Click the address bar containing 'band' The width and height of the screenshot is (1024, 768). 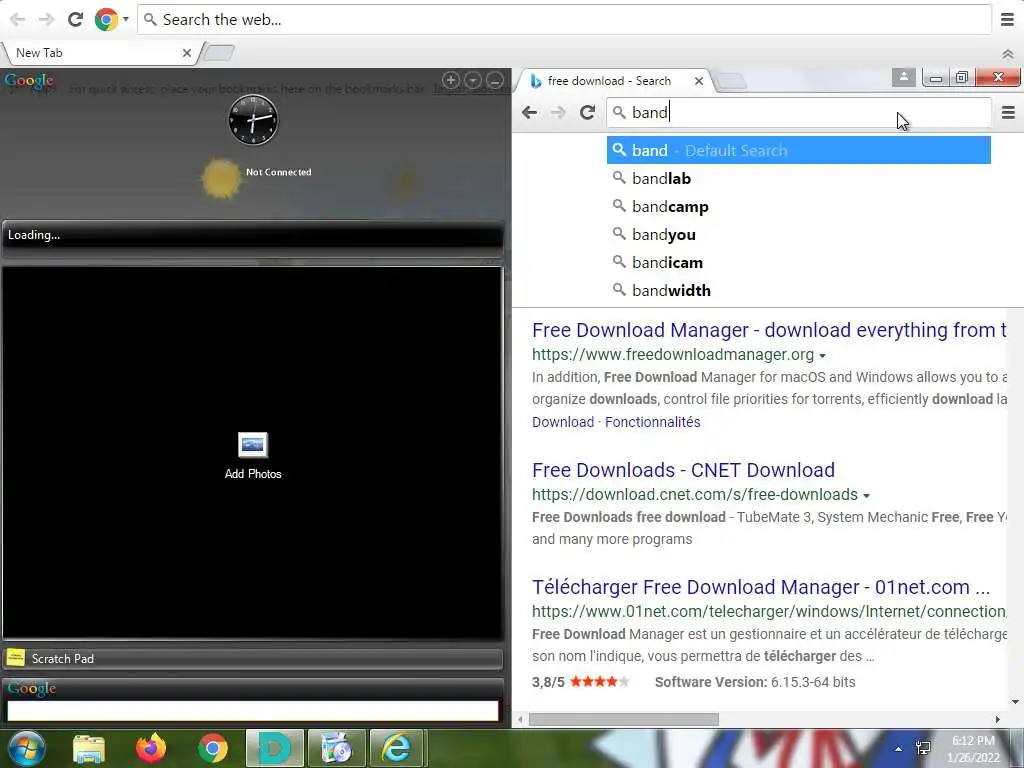click(799, 112)
